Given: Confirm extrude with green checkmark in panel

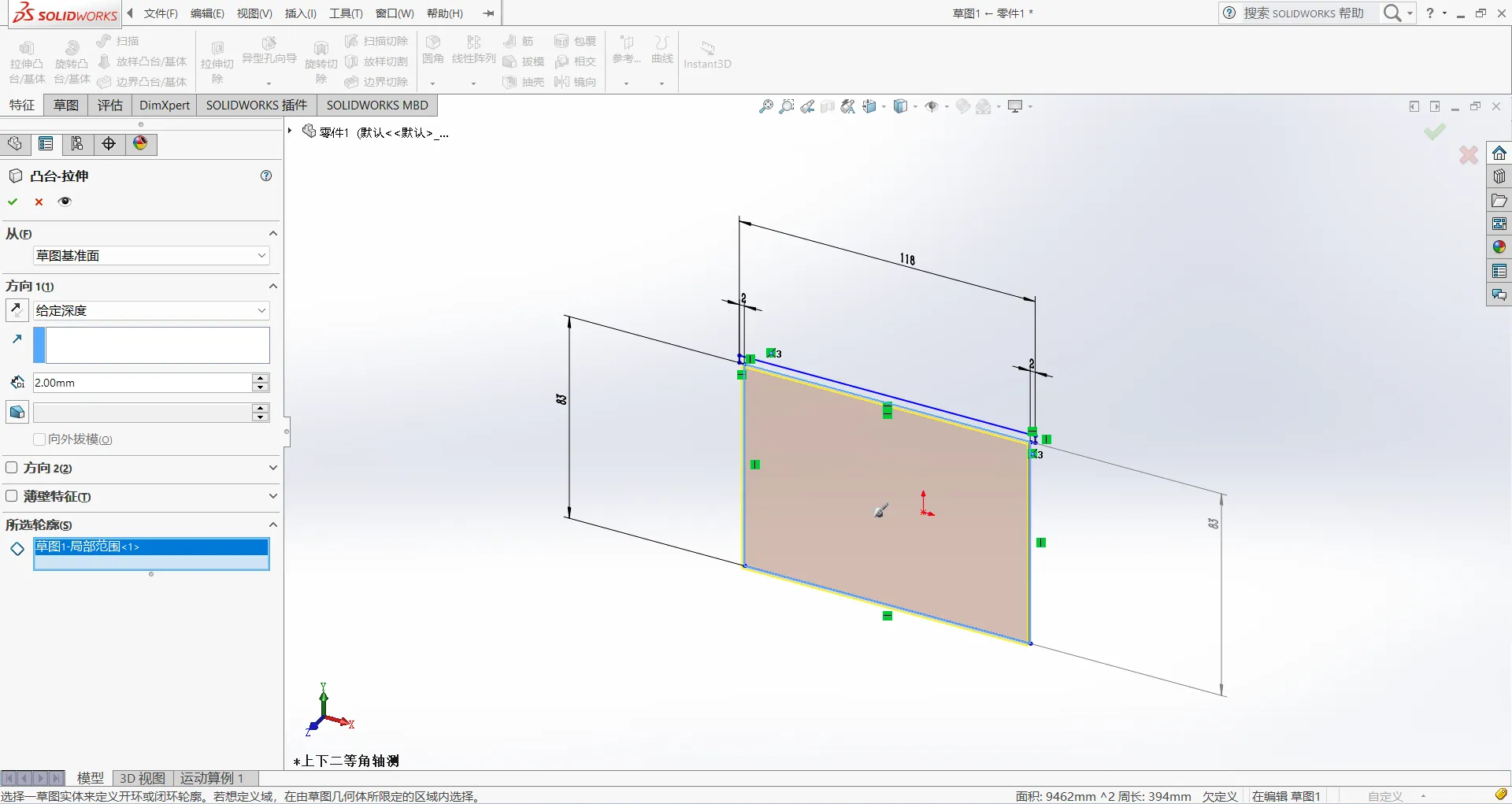Looking at the screenshot, I should [x=13, y=202].
